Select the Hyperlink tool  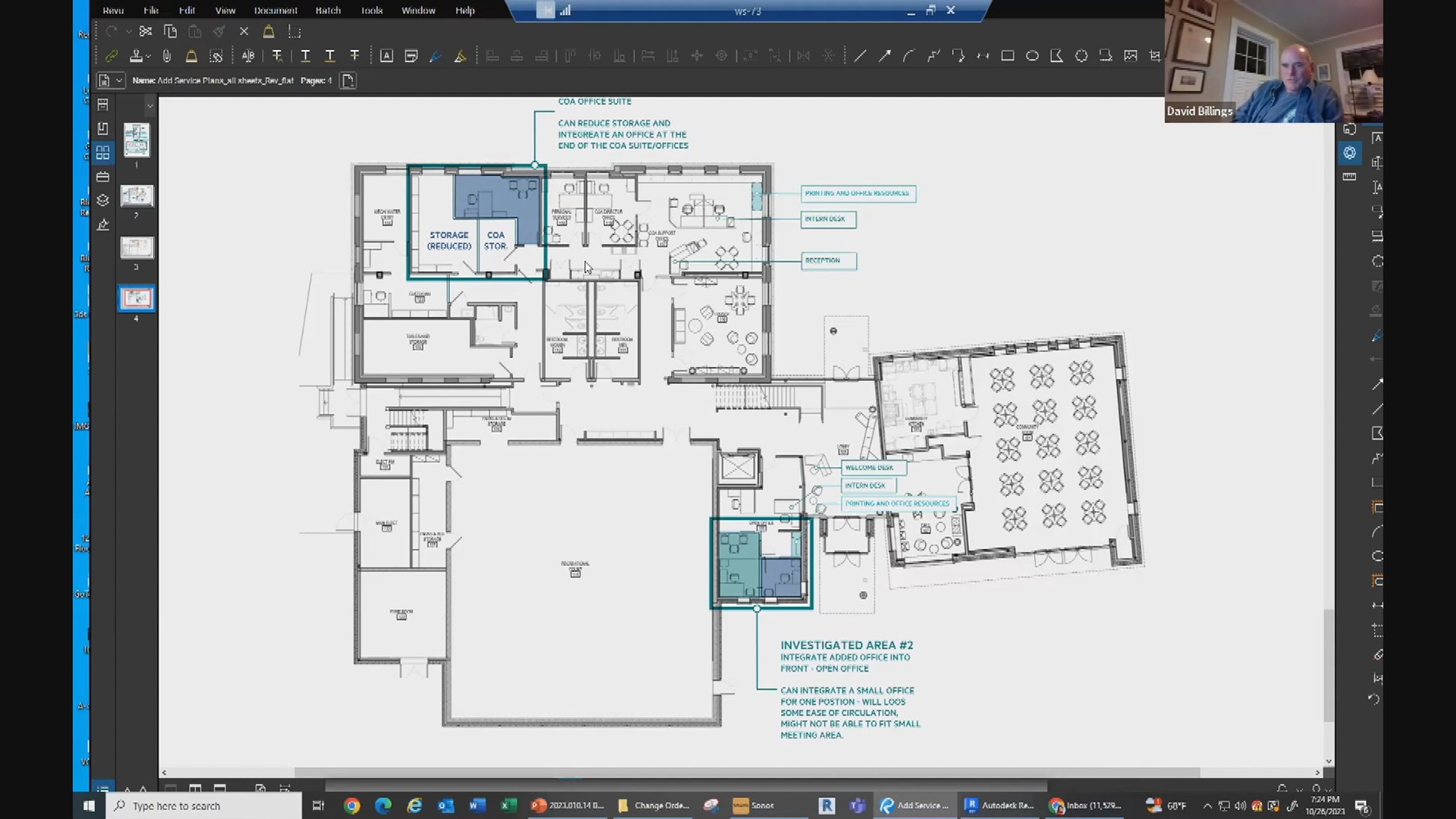click(x=111, y=56)
